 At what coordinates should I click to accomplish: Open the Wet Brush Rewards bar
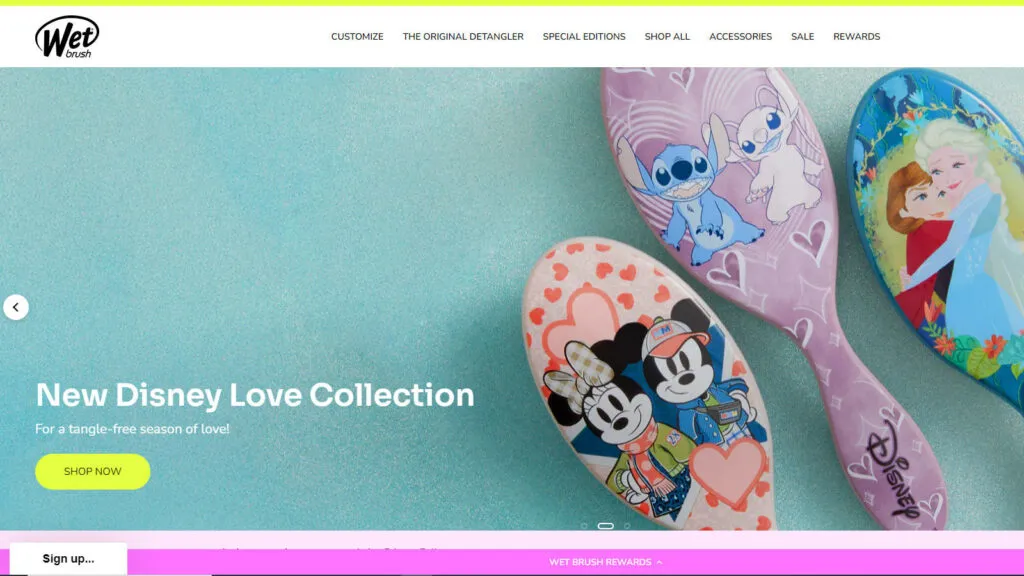600,562
